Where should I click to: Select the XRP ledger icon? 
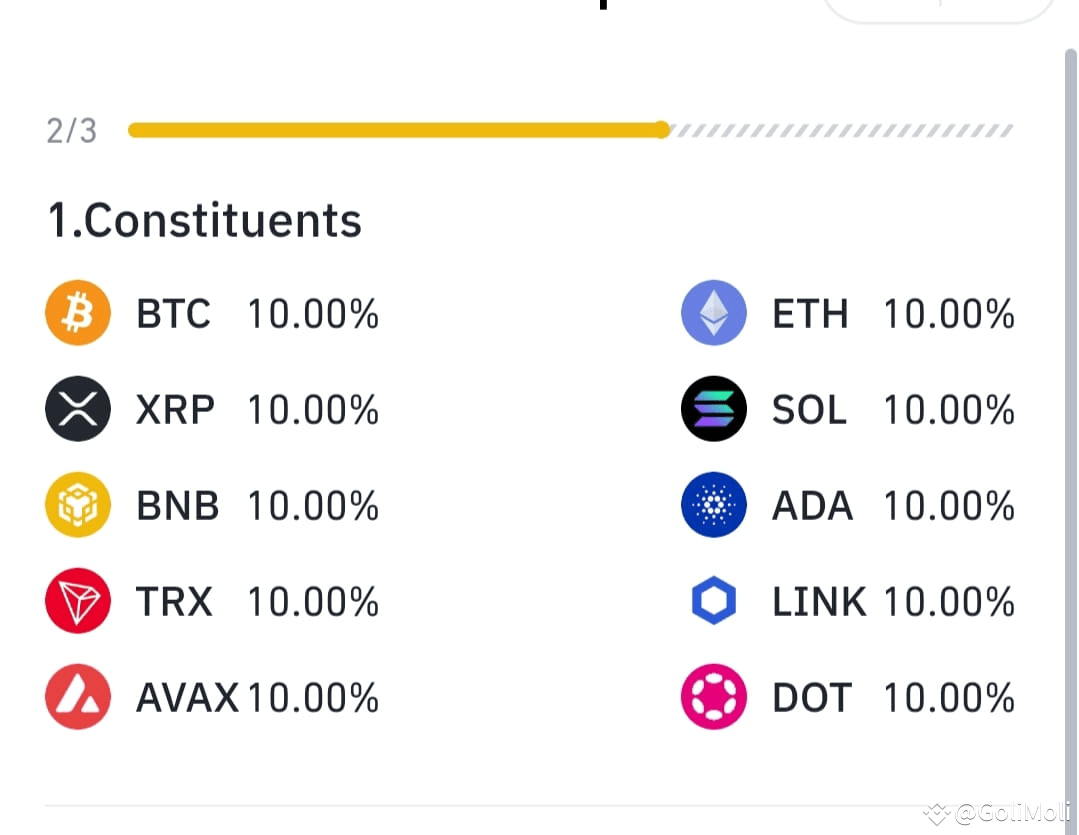77,409
